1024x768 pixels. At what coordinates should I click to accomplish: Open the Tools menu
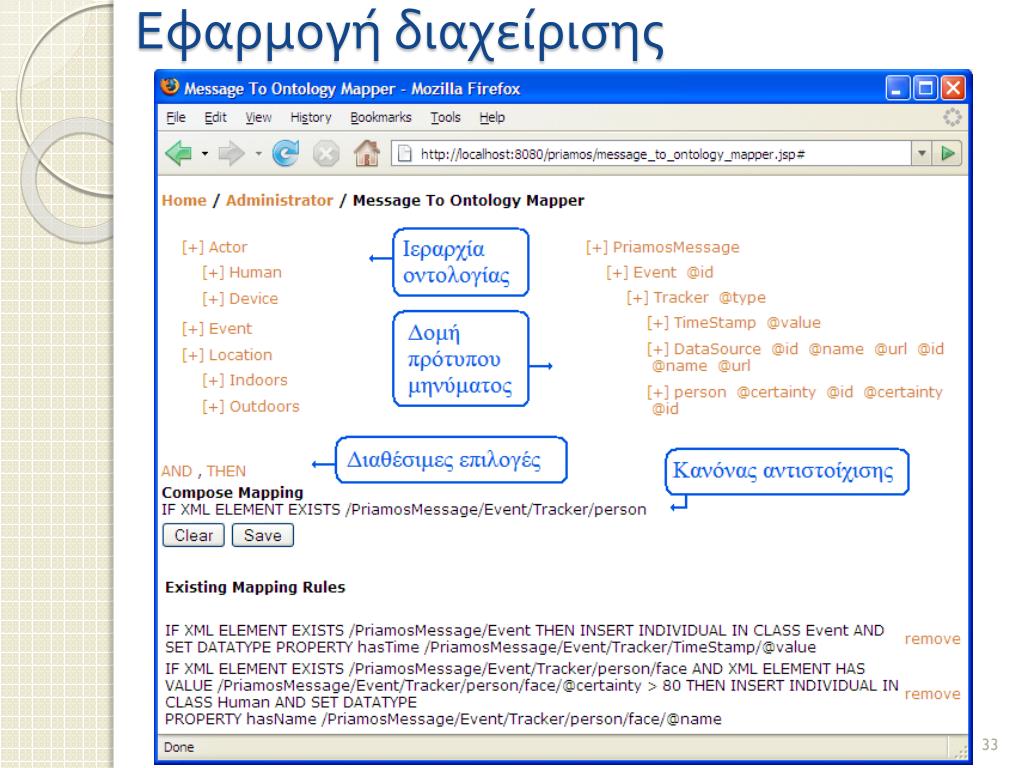445,118
